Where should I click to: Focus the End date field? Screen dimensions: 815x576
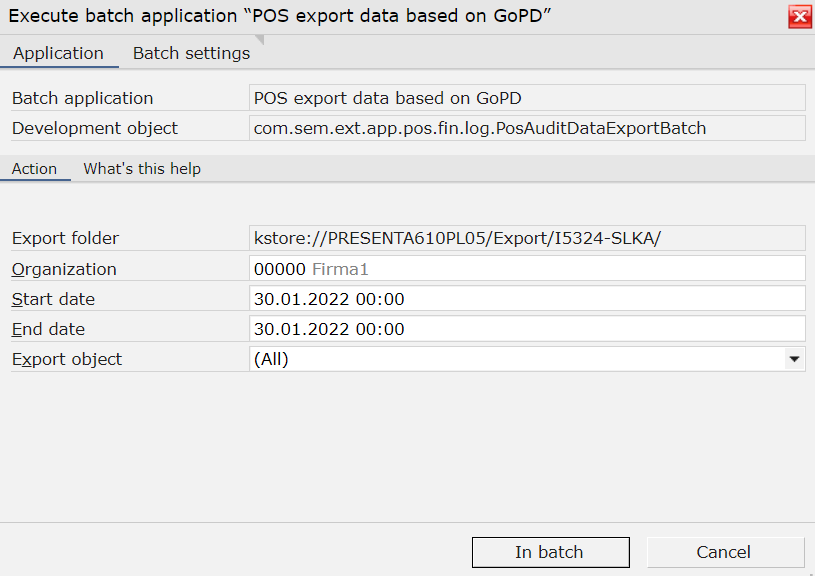click(527, 329)
